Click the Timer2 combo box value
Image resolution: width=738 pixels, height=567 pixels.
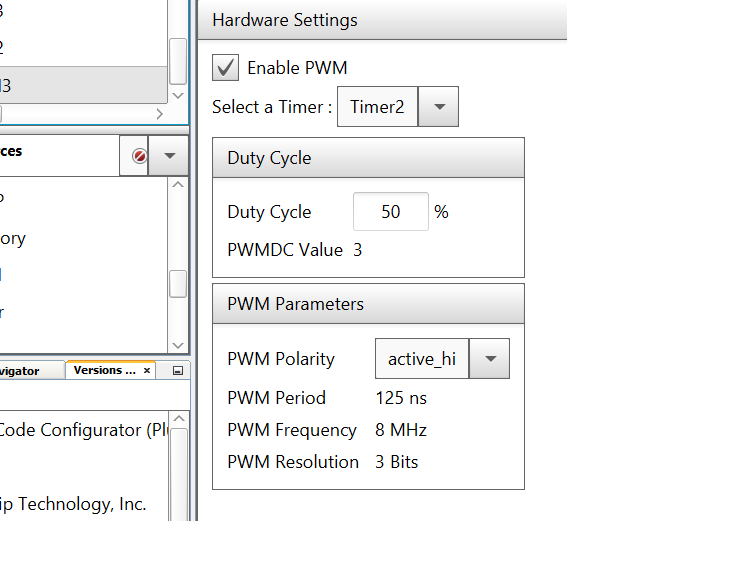point(377,107)
